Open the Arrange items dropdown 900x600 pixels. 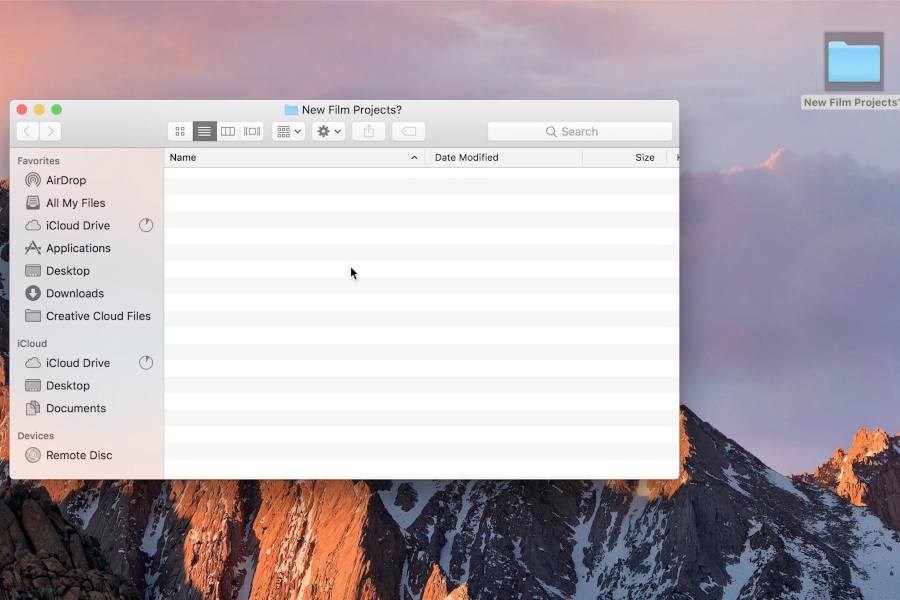click(289, 132)
